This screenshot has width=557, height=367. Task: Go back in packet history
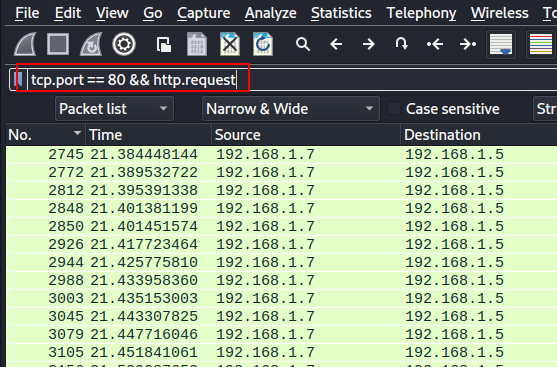(336, 44)
